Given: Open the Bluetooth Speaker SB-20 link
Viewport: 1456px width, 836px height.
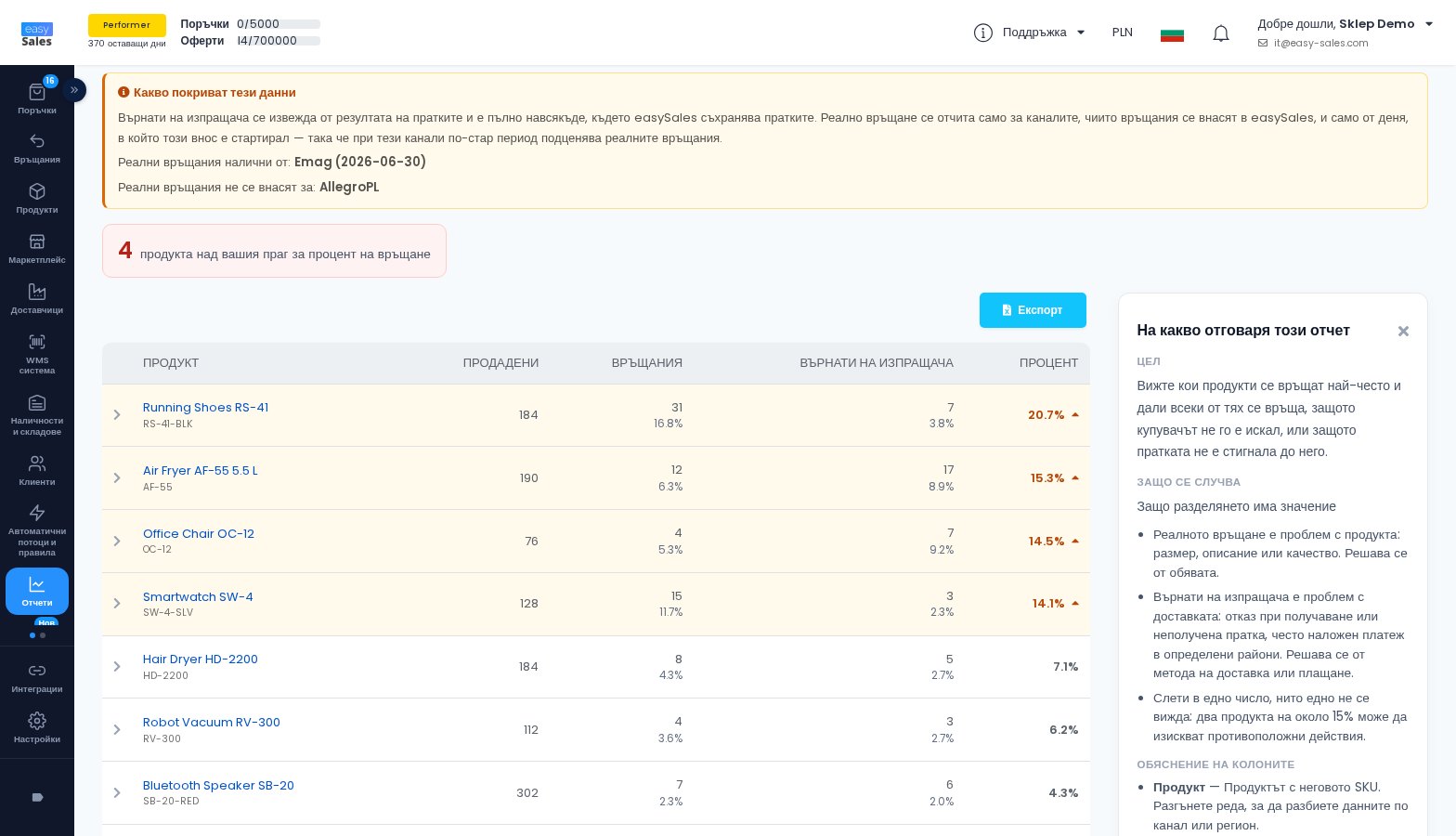Looking at the screenshot, I should tap(218, 786).
